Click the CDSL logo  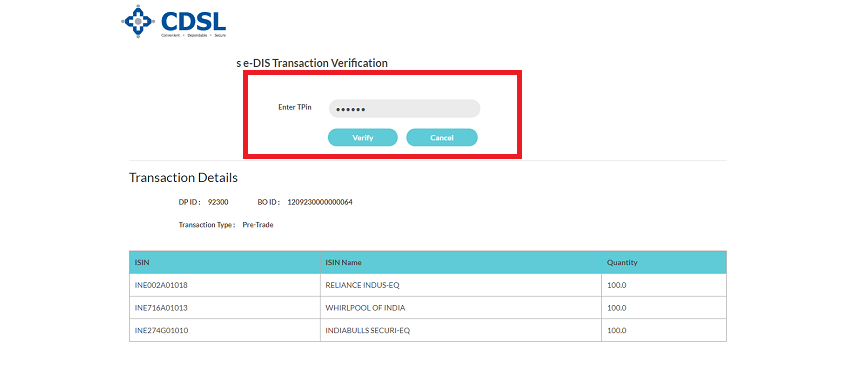click(x=173, y=22)
